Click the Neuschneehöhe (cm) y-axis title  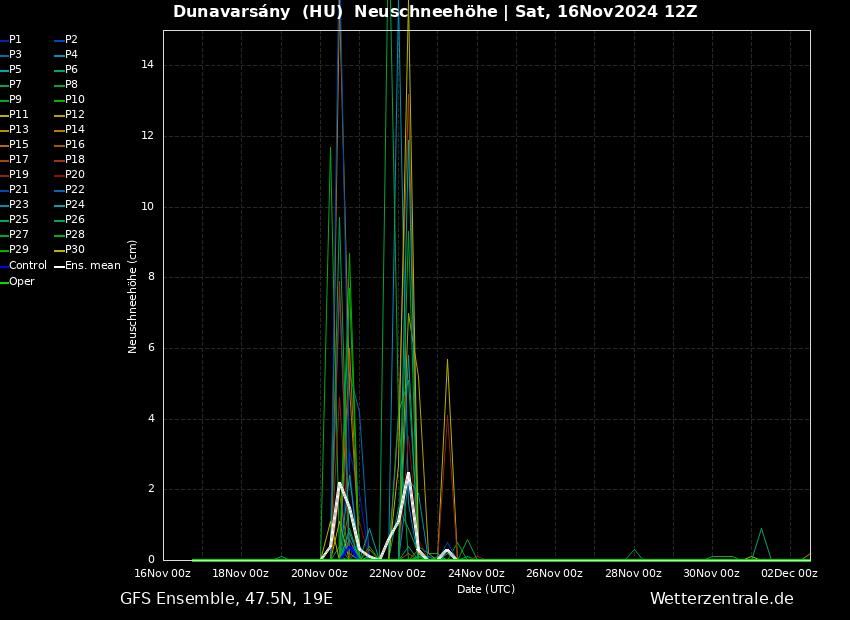[x=133, y=296]
